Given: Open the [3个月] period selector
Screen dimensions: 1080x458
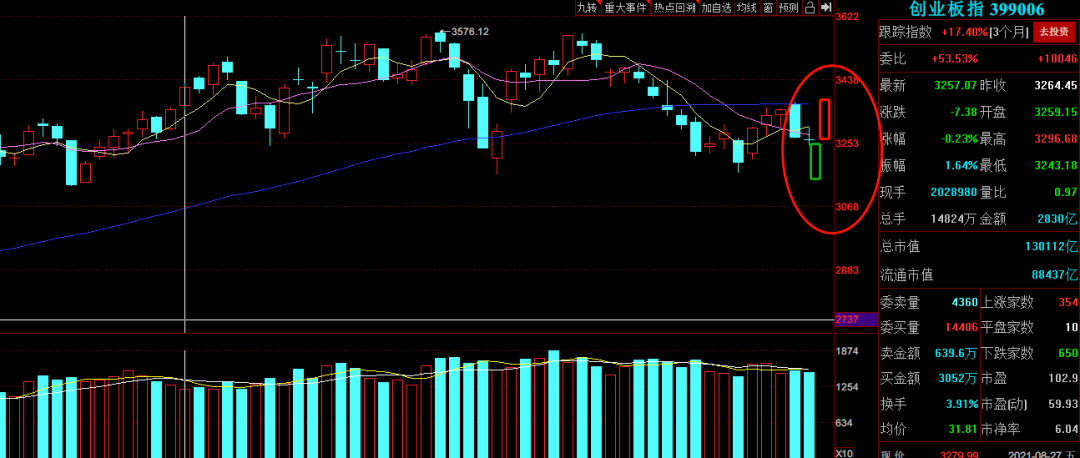Looking at the screenshot, I should coord(1011,32).
